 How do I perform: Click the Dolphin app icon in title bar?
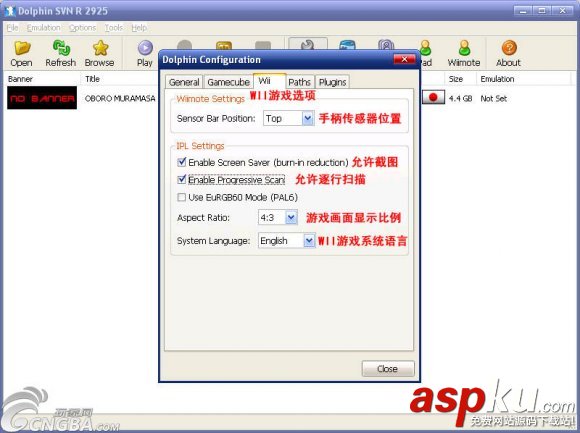pyautogui.click(x=9, y=11)
